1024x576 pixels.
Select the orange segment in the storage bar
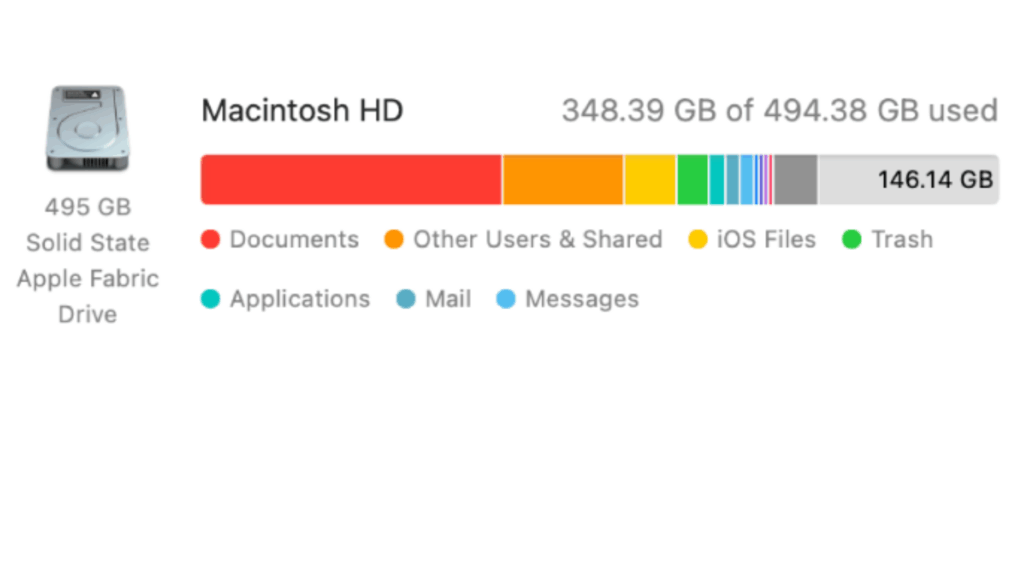coord(563,180)
